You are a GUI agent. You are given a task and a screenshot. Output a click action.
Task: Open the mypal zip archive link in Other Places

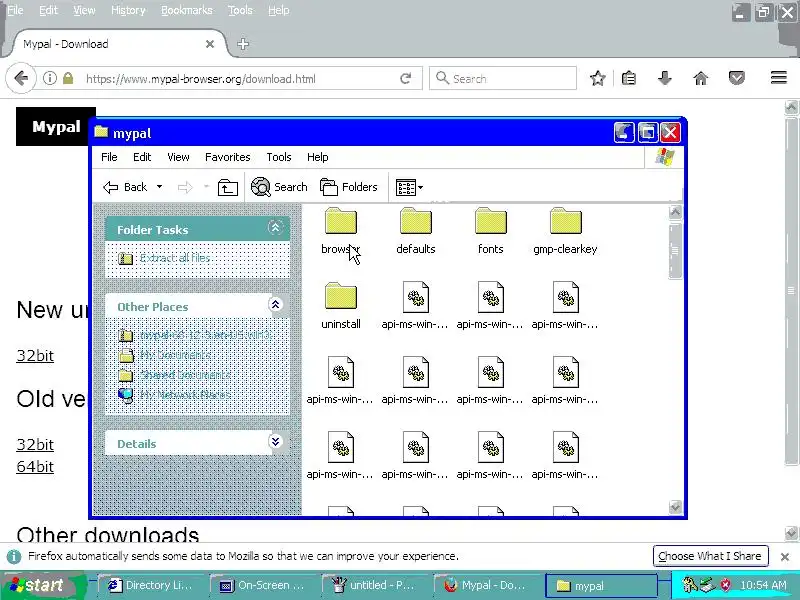point(205,335)
